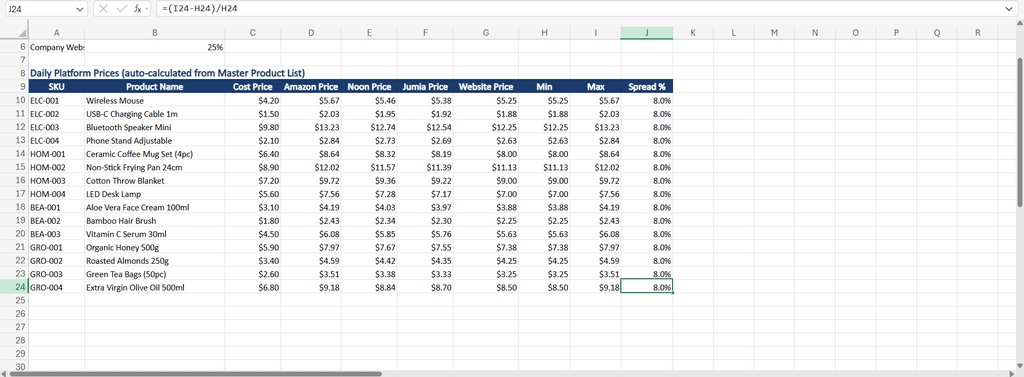Click the SKU header cell
Image resolution: width=1024 pixels, height=377 pixels.
57,87
